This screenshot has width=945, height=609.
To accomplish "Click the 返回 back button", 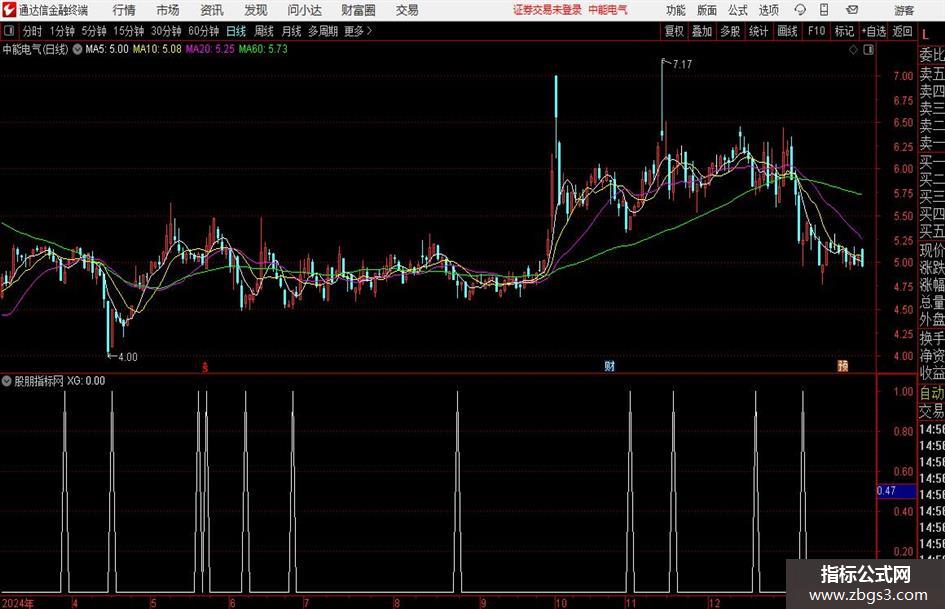I will pos(902,31).
